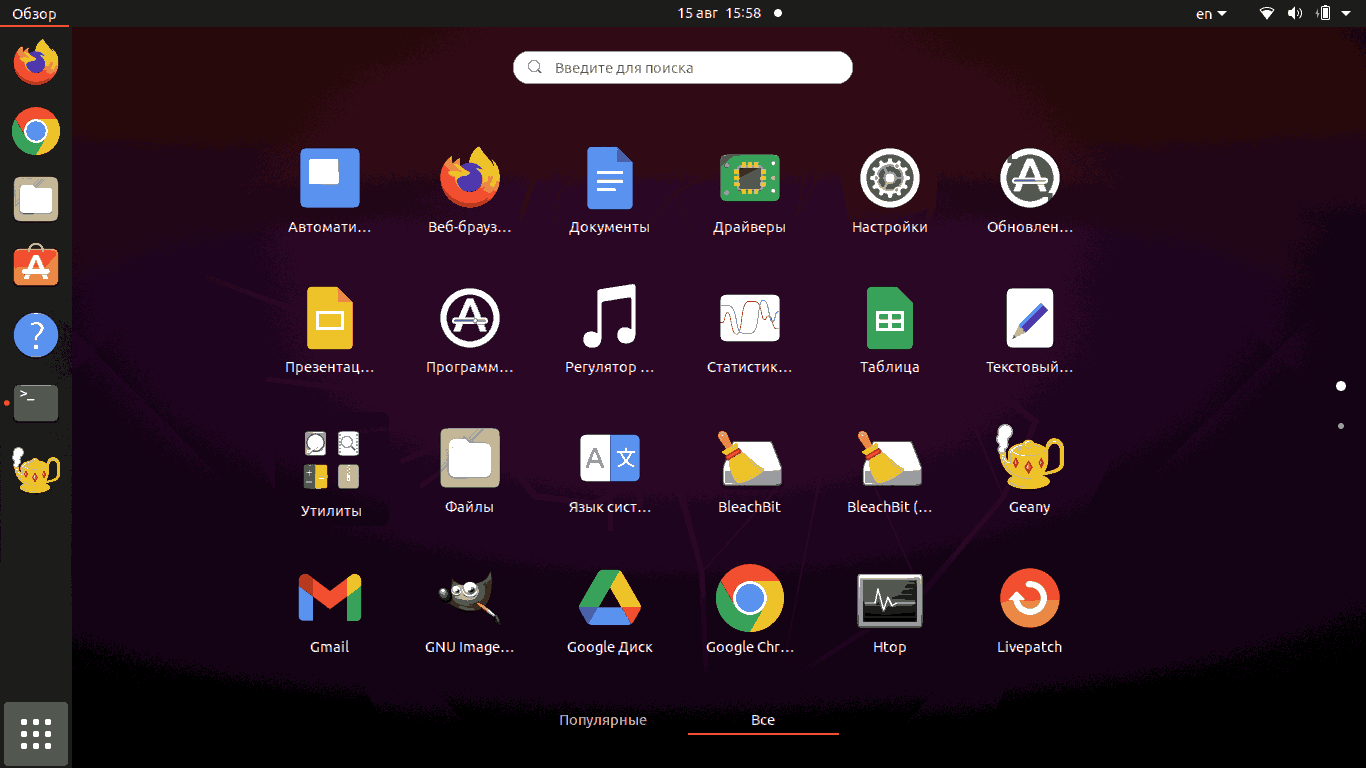The image size is (1366, 768).
Task: Toggle the Show Applications grid button
Action: [x=36, y=734]
